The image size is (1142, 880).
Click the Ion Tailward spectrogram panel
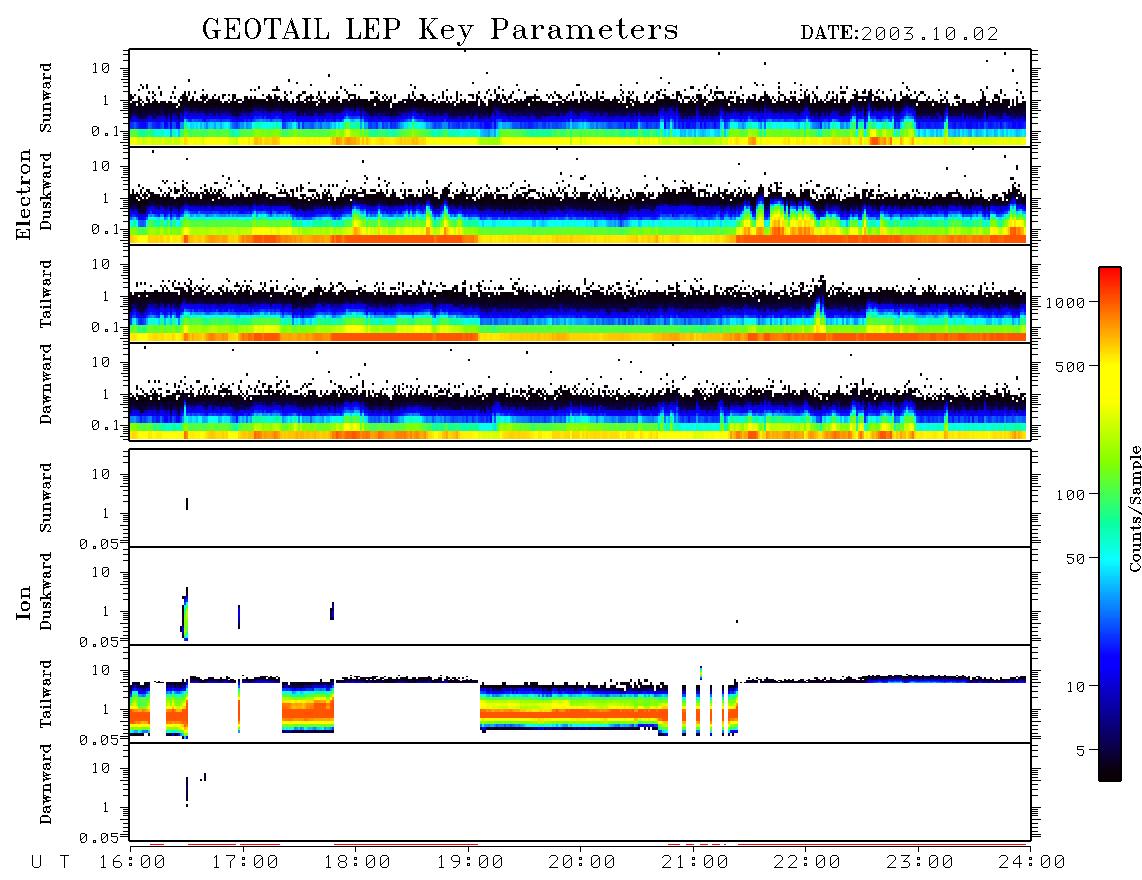coord(580,694)
